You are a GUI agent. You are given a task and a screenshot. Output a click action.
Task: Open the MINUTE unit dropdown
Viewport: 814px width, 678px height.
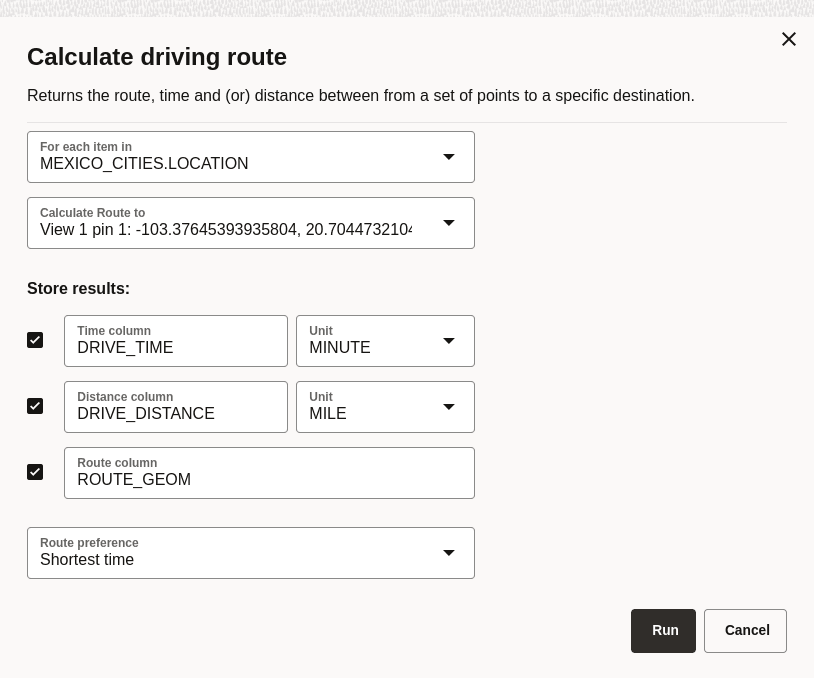[x=385, y=341]
